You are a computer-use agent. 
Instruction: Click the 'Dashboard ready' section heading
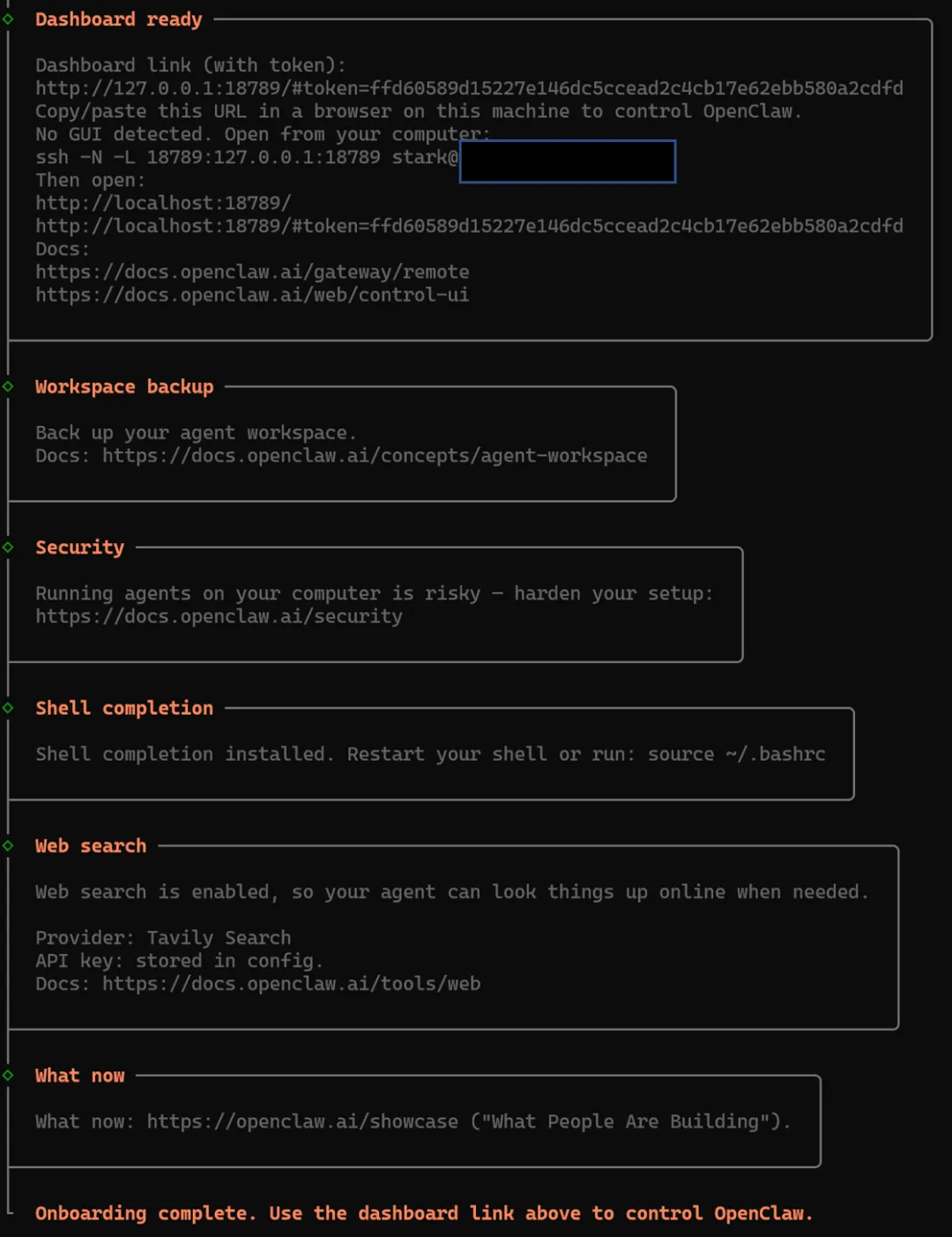click(119, 19)
